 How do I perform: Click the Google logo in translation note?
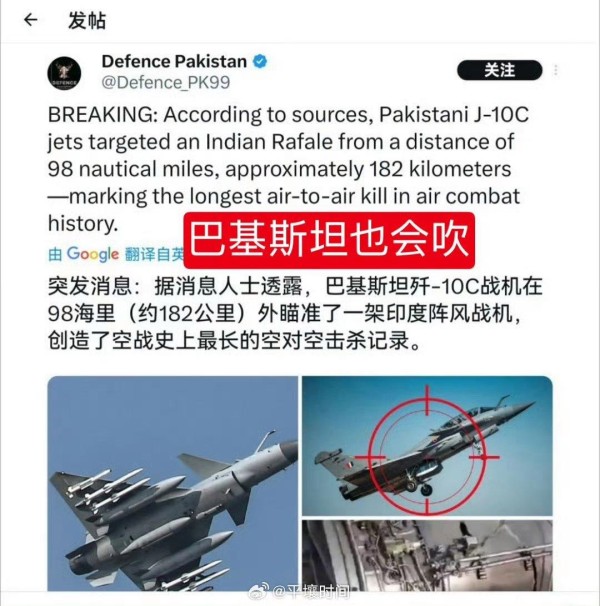coord(92,254)
